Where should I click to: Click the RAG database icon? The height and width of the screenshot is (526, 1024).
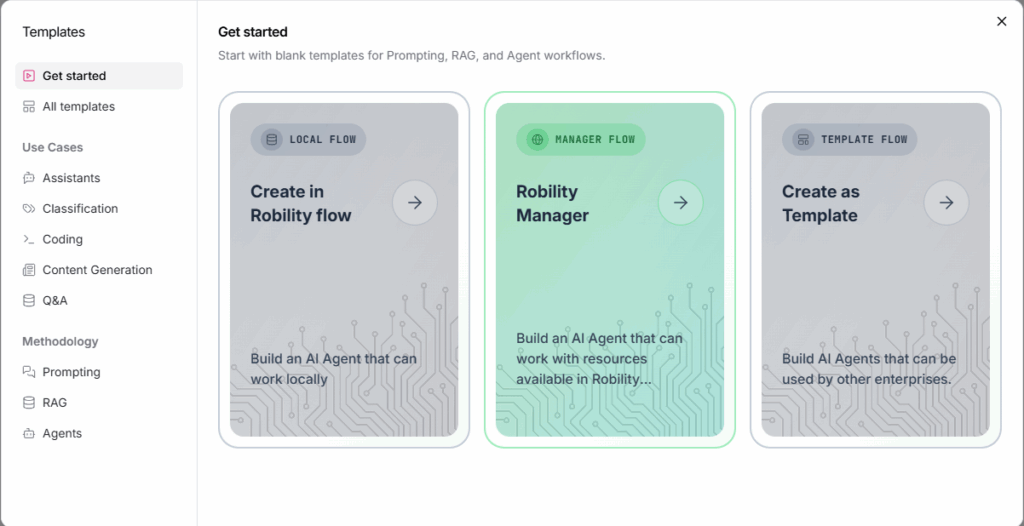[x=29, y=403]
